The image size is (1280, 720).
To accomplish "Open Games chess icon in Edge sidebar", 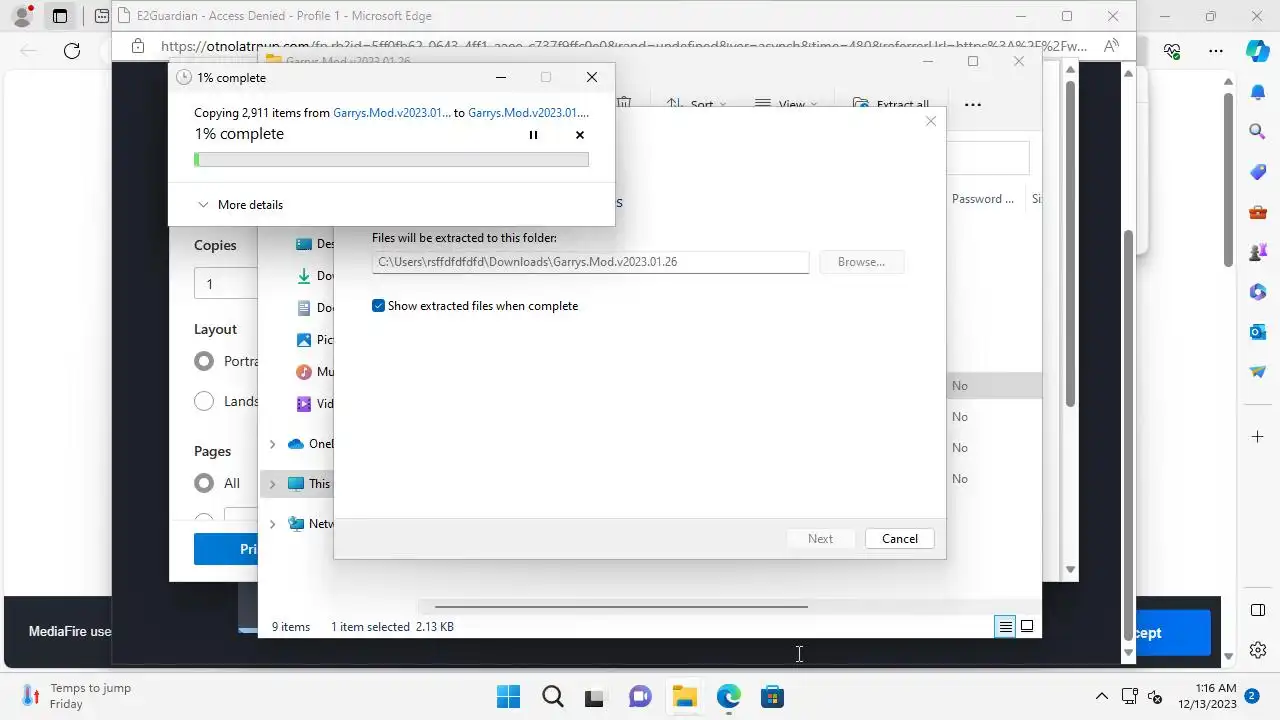I will 1258,252.
